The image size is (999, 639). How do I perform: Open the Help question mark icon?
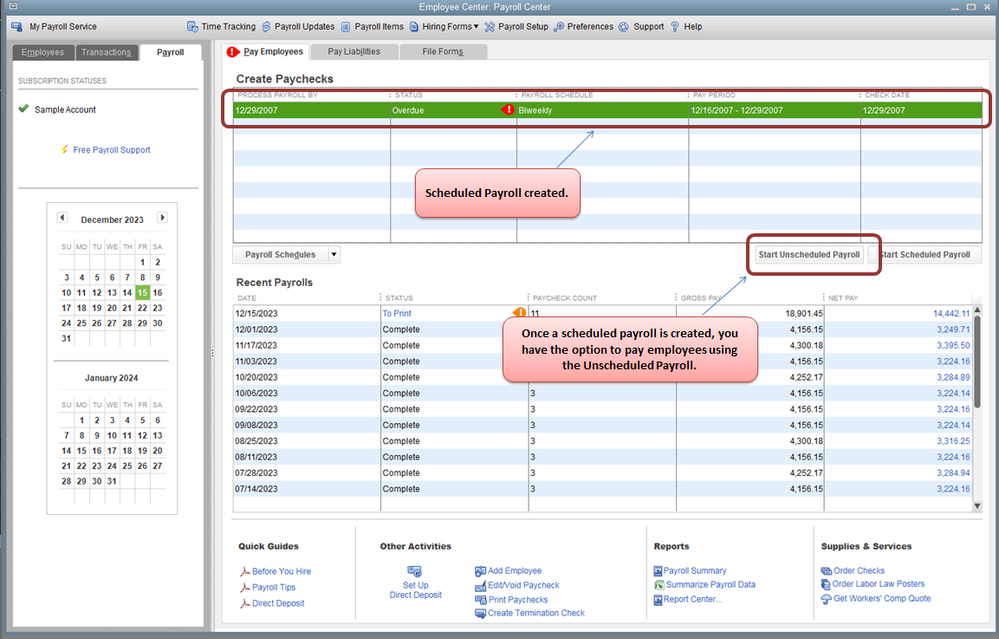(x=675, y=27)
